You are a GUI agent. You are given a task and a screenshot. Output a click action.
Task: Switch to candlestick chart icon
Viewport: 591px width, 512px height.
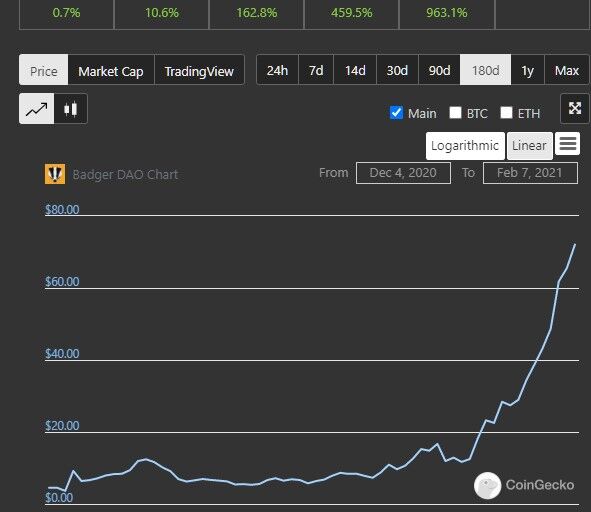[x=71, y=109]
